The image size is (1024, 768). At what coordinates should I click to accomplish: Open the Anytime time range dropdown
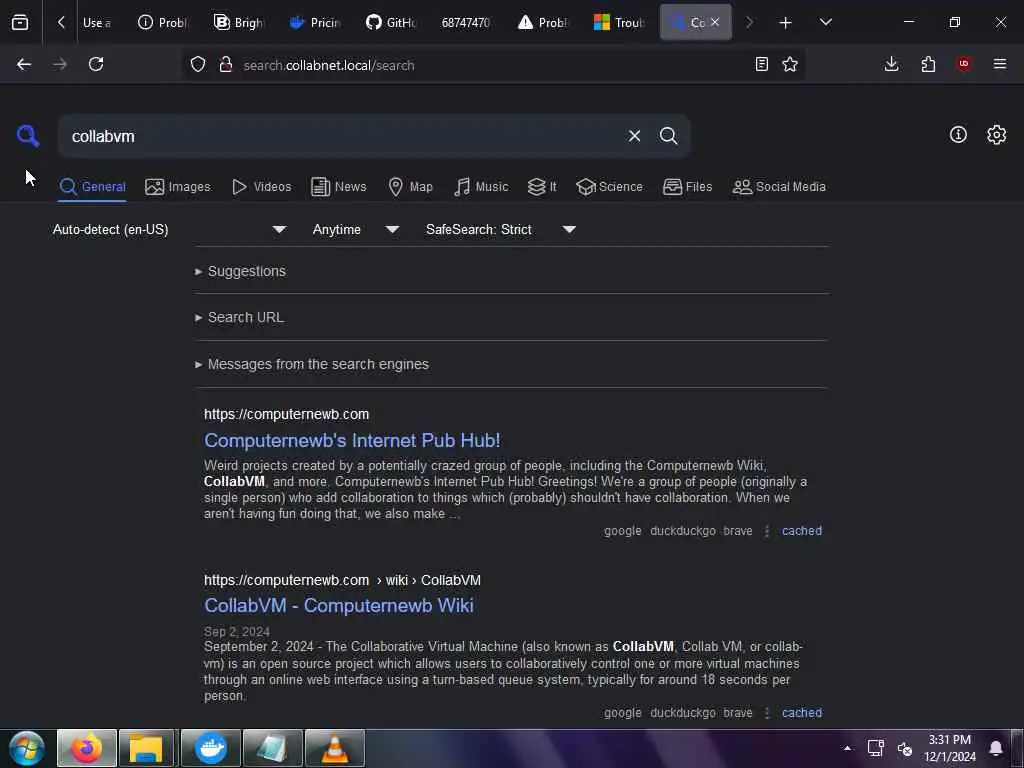(x=355, y=229)
